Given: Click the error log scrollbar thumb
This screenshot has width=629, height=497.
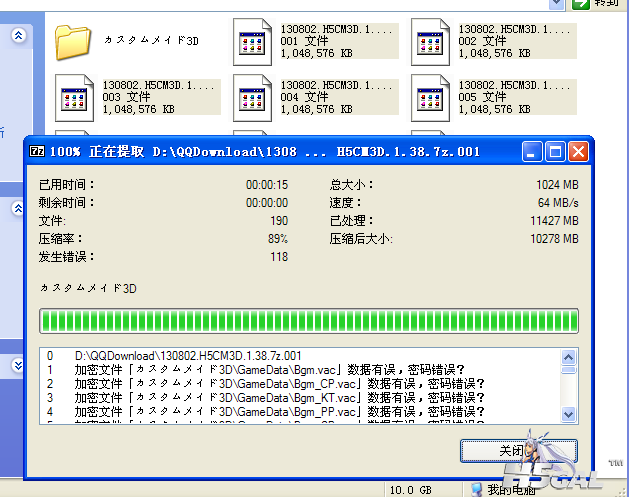Looking at the screenshot, I should (568, 369).
